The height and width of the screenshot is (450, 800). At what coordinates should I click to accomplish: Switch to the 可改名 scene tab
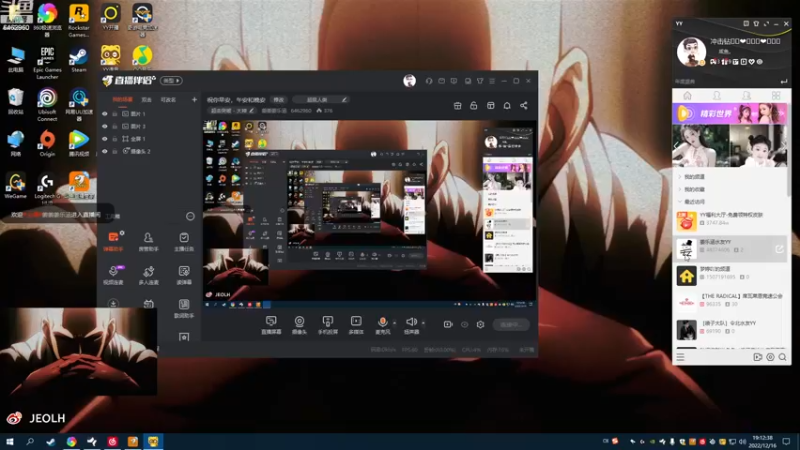[168, 99]
